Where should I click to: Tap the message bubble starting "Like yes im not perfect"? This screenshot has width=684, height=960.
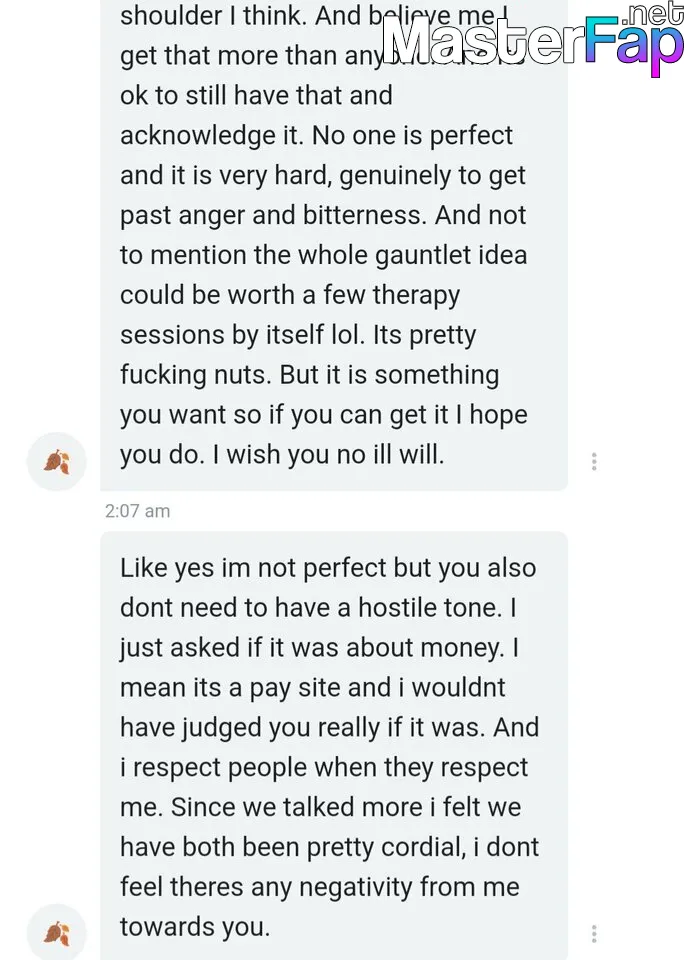334,746
